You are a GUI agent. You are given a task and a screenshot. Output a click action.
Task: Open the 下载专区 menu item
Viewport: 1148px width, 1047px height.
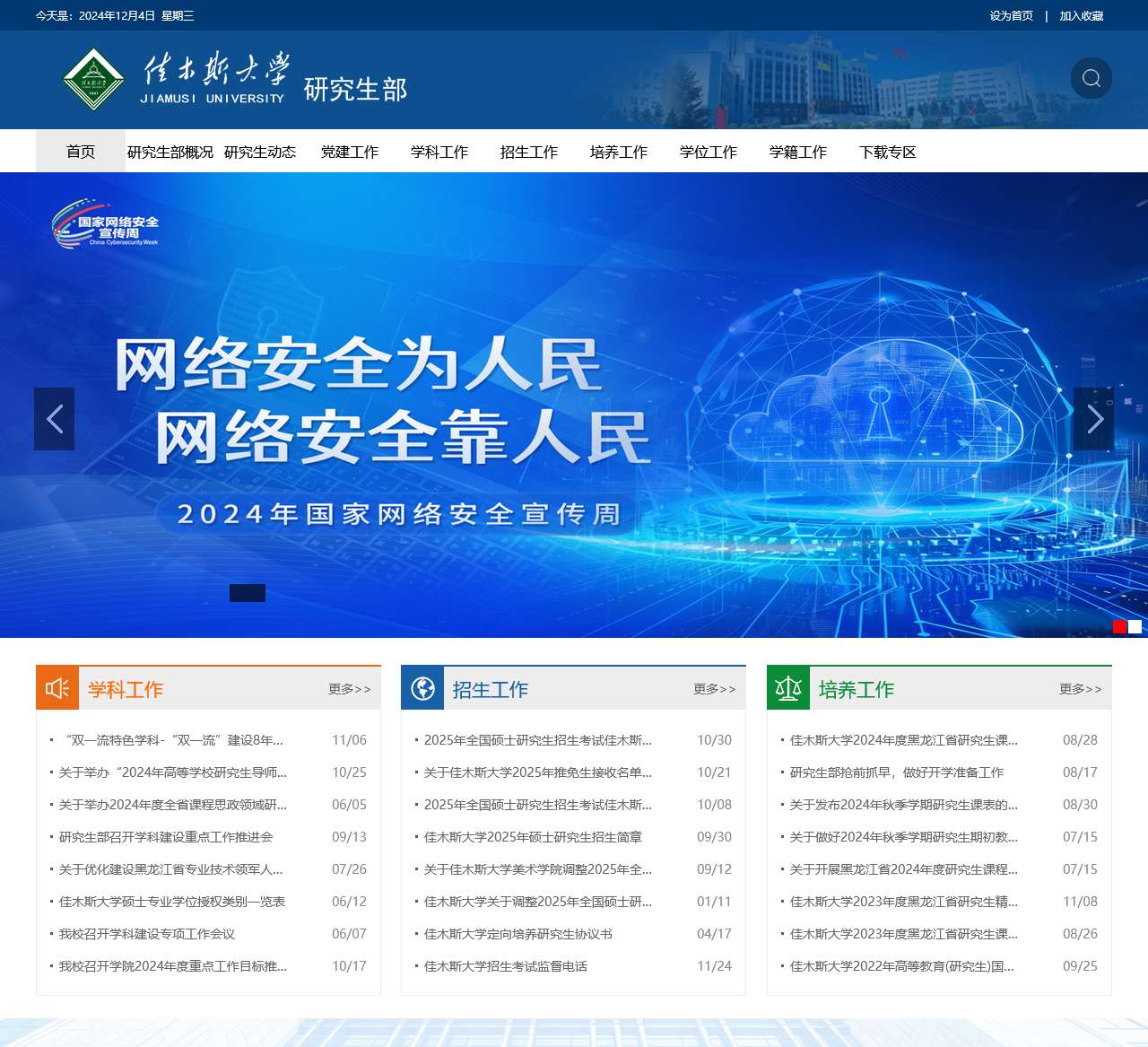click(887, 152)
